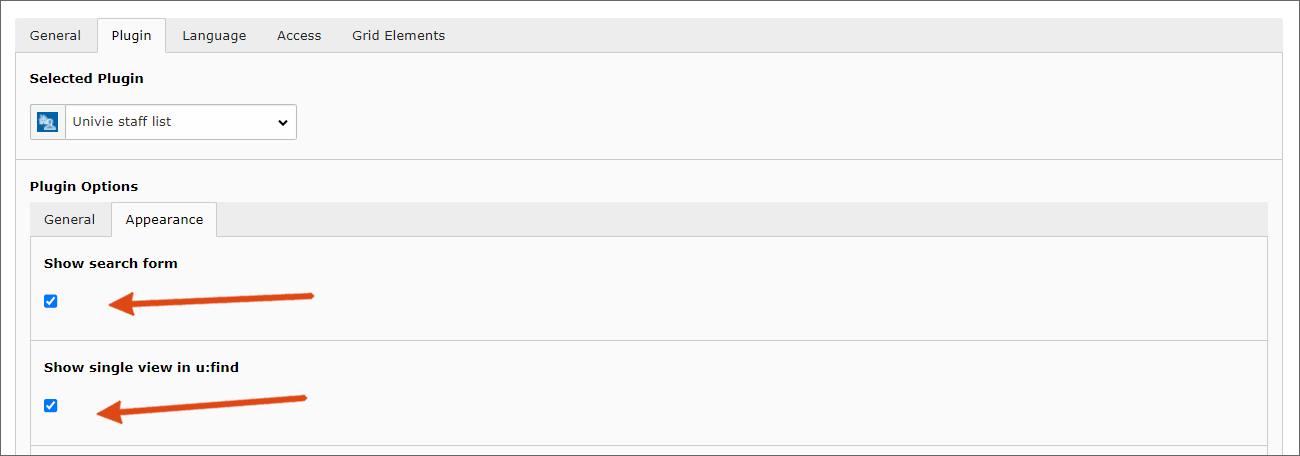Select the Appearance sub-tab

(x=164, y=219)
